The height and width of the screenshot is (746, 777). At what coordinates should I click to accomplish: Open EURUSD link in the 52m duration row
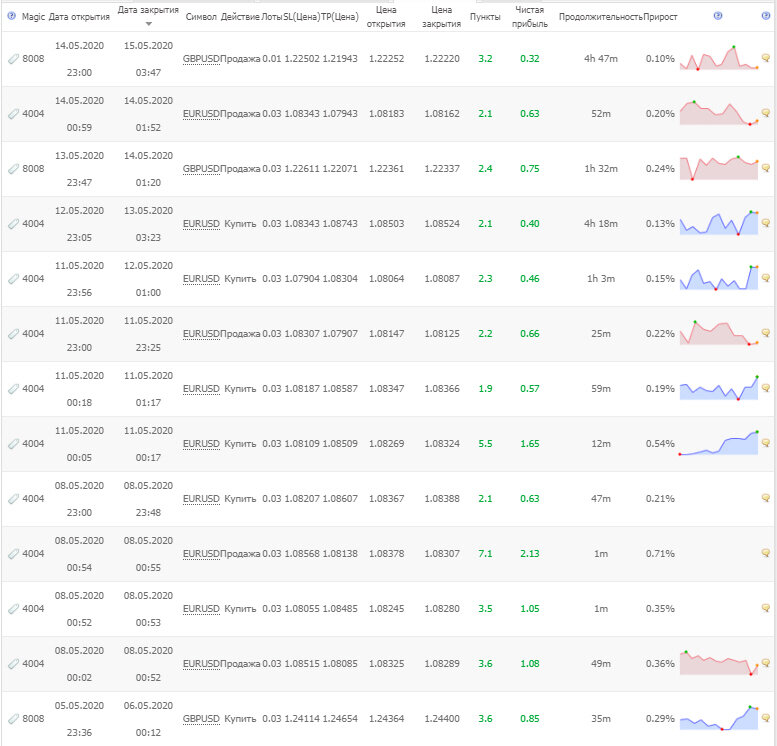coord(201,114)
